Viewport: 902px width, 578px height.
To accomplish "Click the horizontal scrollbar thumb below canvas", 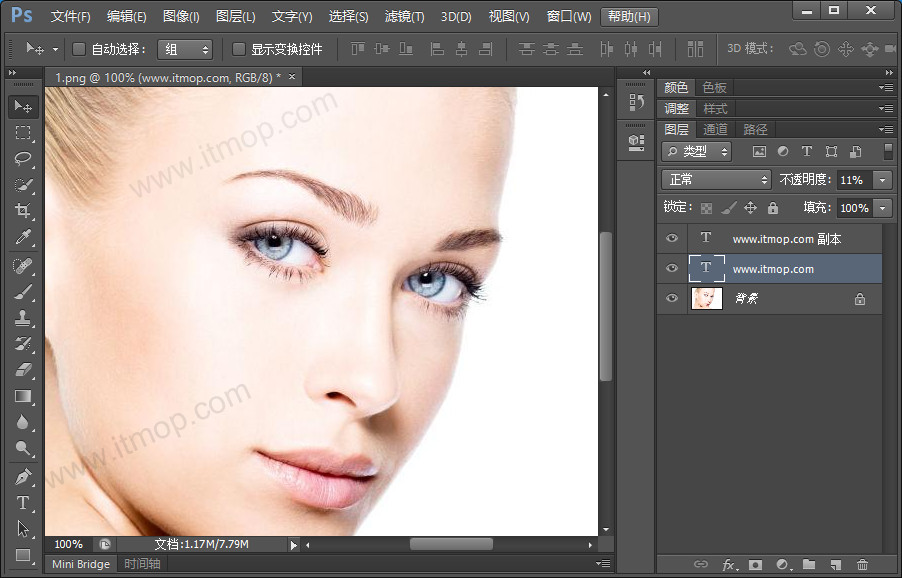I will tap(451, 544).
